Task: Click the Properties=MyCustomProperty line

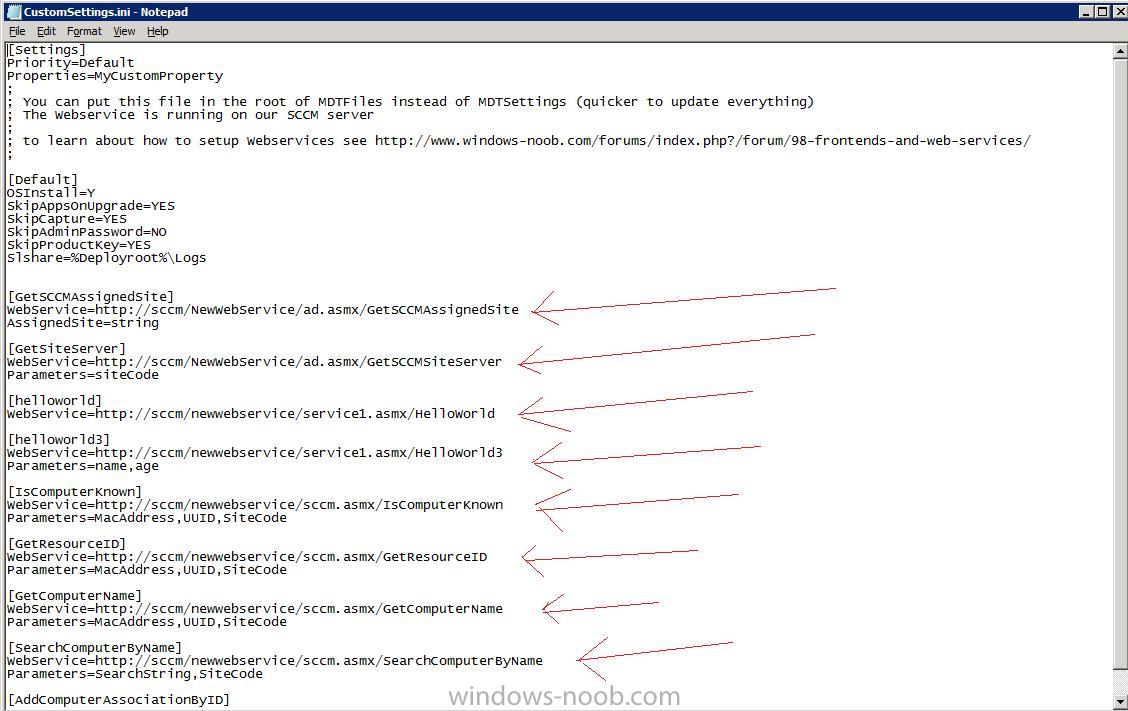Action: pyautogui.click(x=115, y=76)
